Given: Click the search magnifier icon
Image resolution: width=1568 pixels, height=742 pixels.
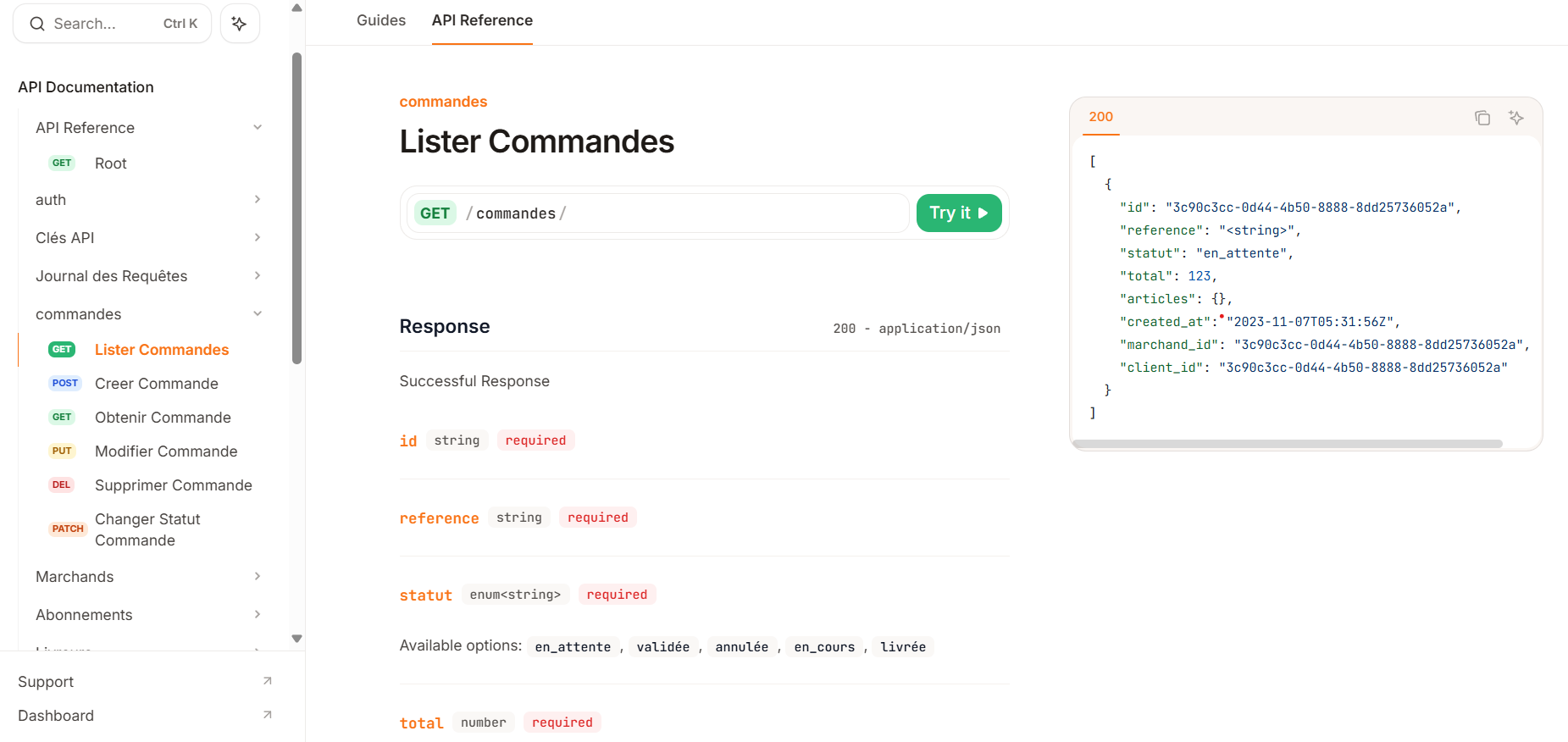Looking at the screenshot, I should pyautogui.click(x=37, y=24).
